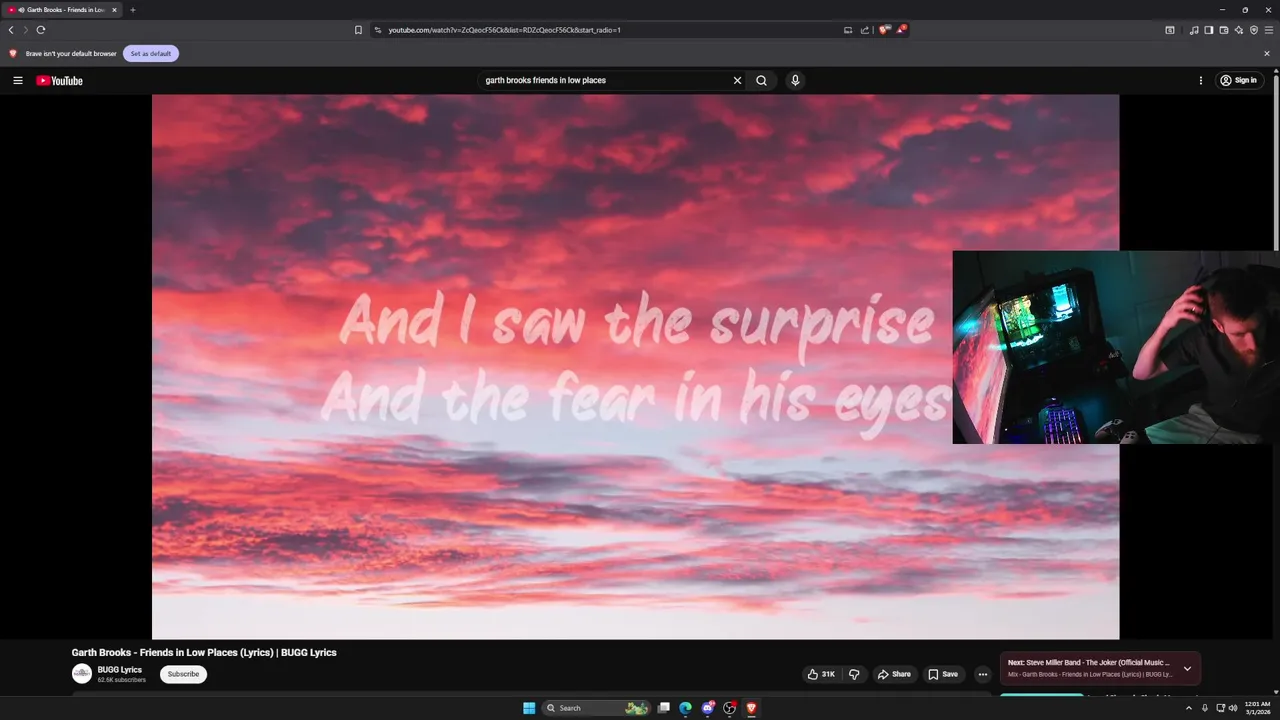Open Brave Wallet icon

tap(1224, 30)
